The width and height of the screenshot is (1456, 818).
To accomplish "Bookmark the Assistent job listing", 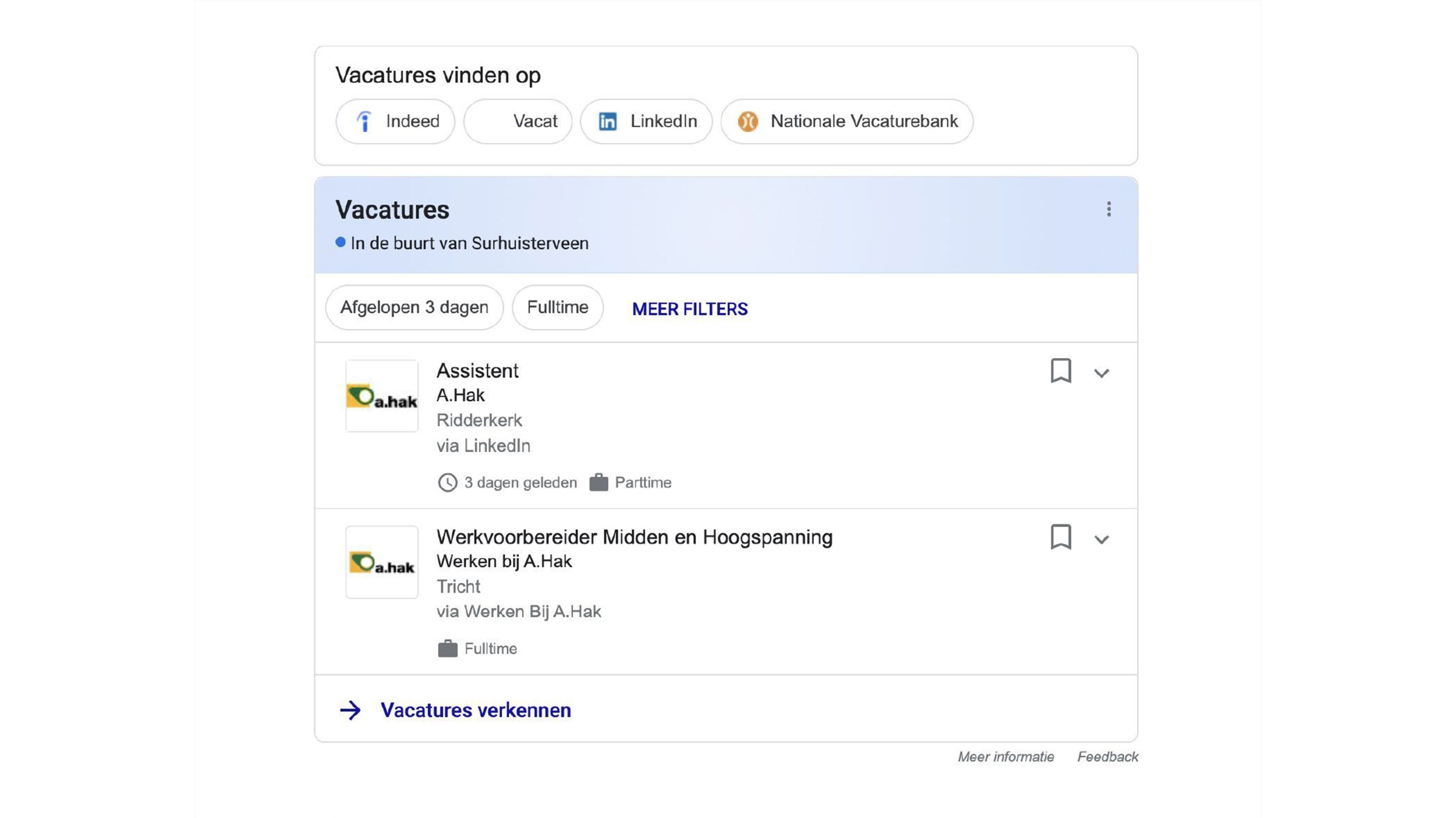I will [x=1061, y=371].
